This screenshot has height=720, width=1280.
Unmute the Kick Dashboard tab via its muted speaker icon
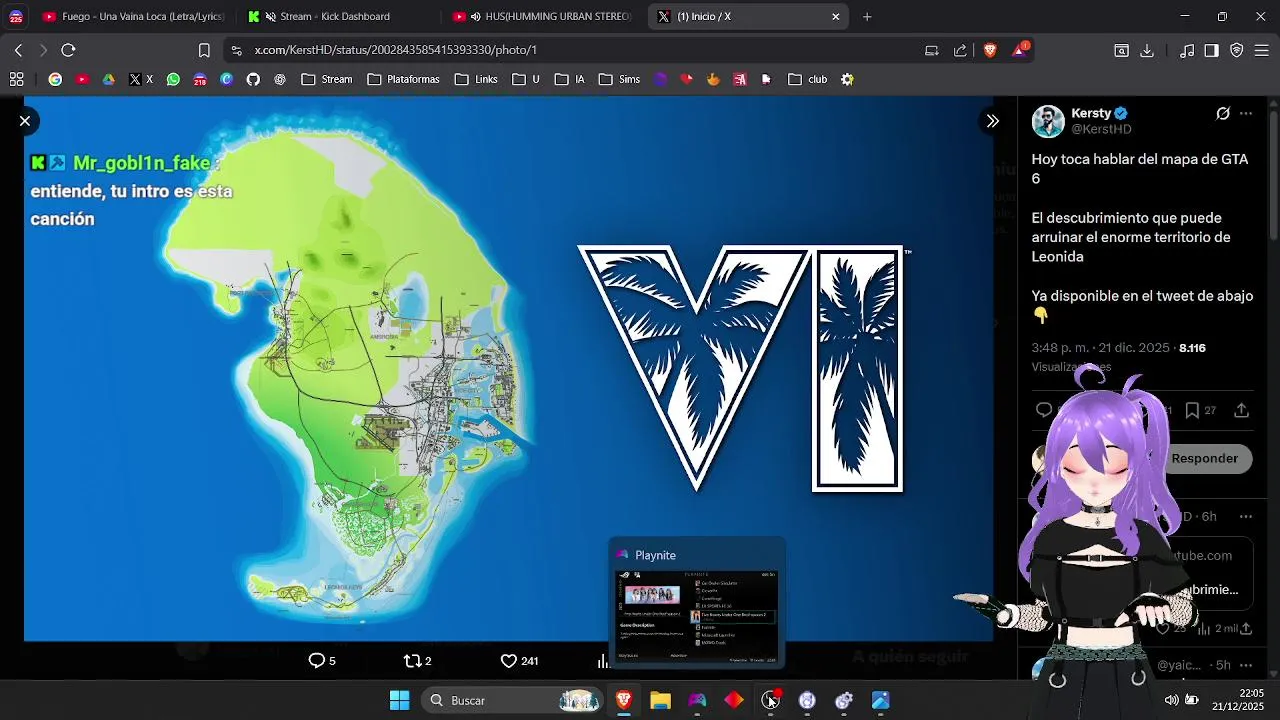tap(270, 16)
